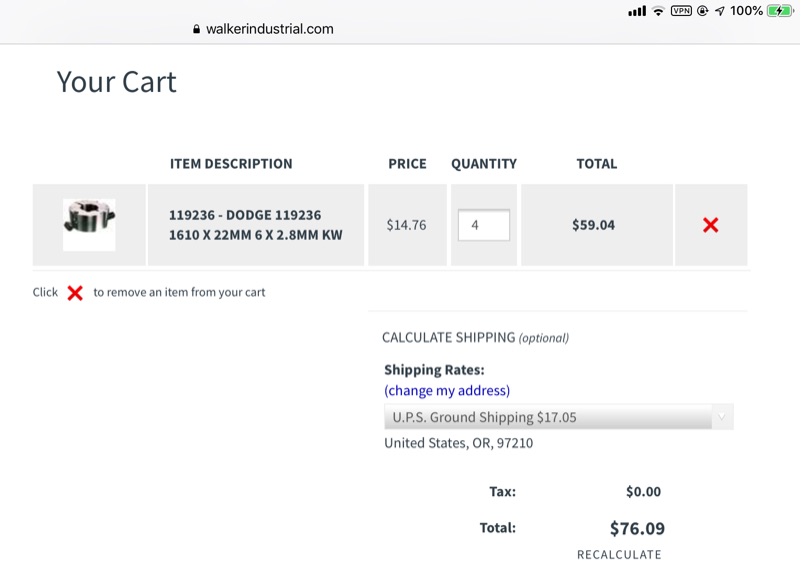Click the Your Cart heading
This screenshot has width=801, height=585.
pos(116,82)
